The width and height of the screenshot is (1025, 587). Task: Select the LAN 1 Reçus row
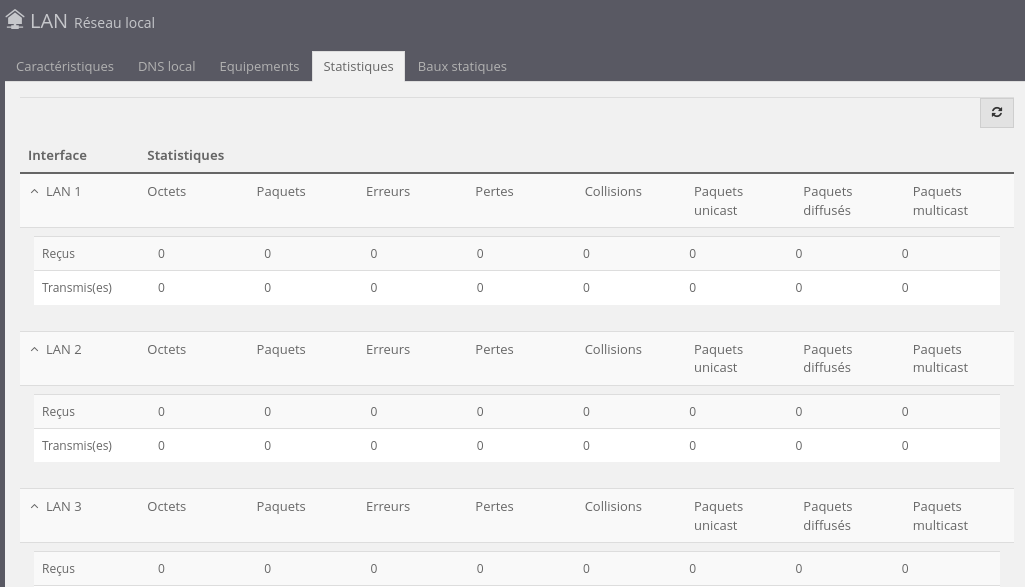click(58, 254)
